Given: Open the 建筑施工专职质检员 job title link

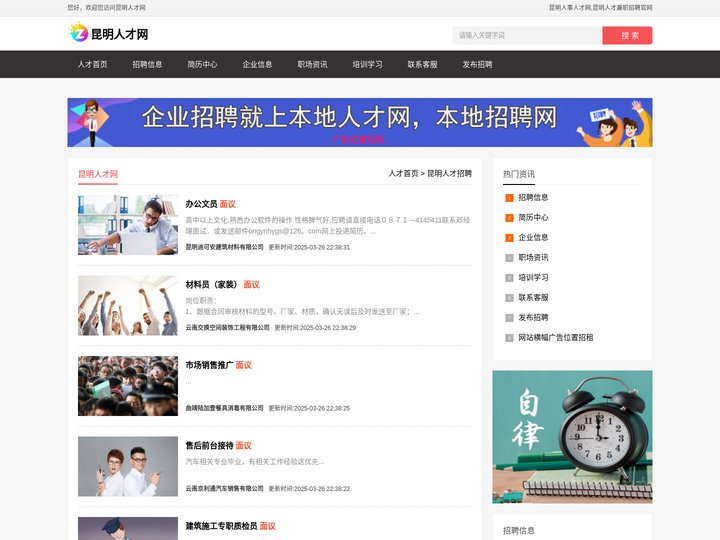Looking at the screenshot, I should pos(221,526).
